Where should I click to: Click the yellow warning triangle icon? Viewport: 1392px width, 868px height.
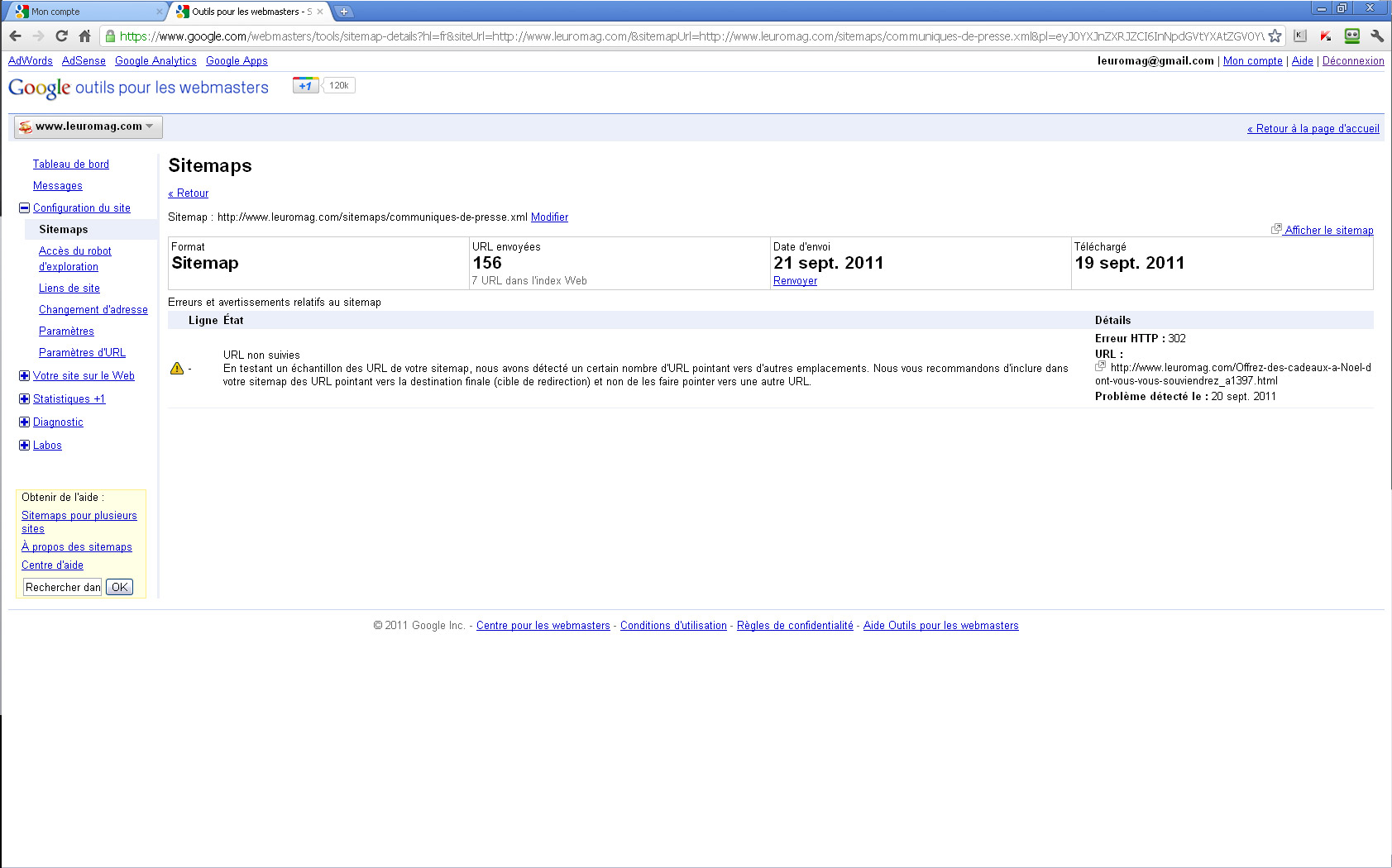click(x=177, y=369)
